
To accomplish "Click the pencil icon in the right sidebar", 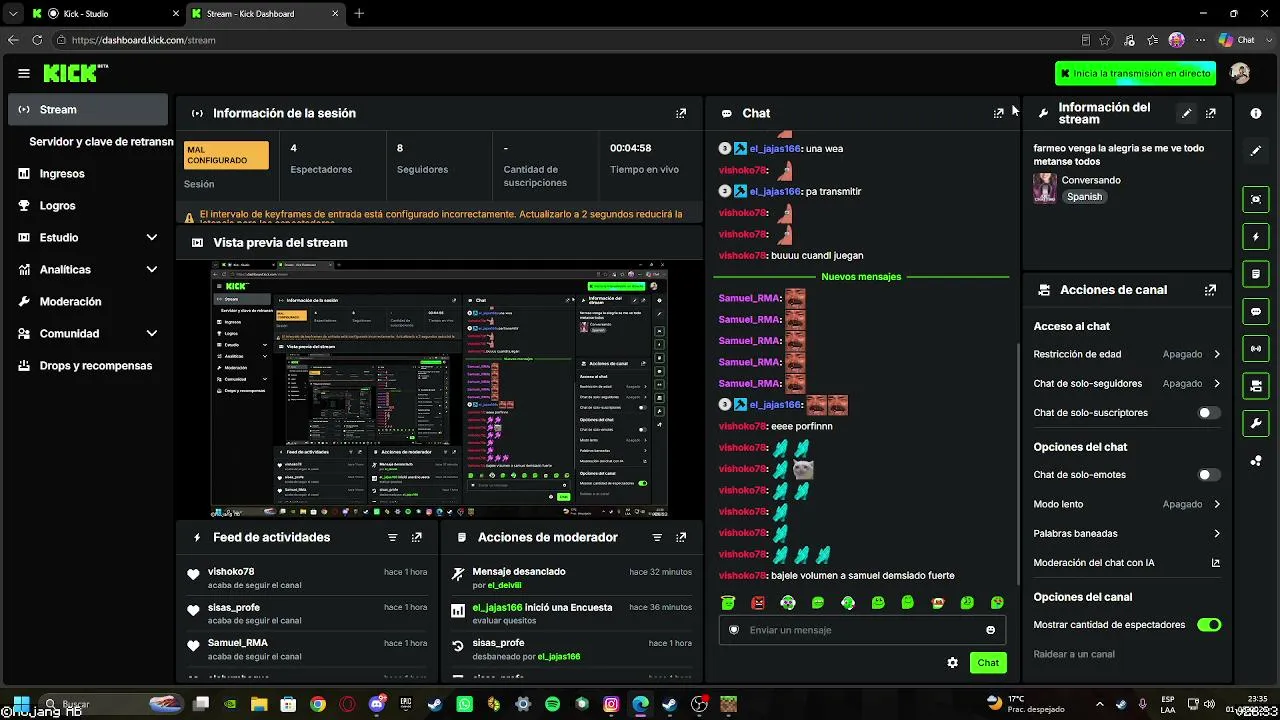I will pos(1256,151).
